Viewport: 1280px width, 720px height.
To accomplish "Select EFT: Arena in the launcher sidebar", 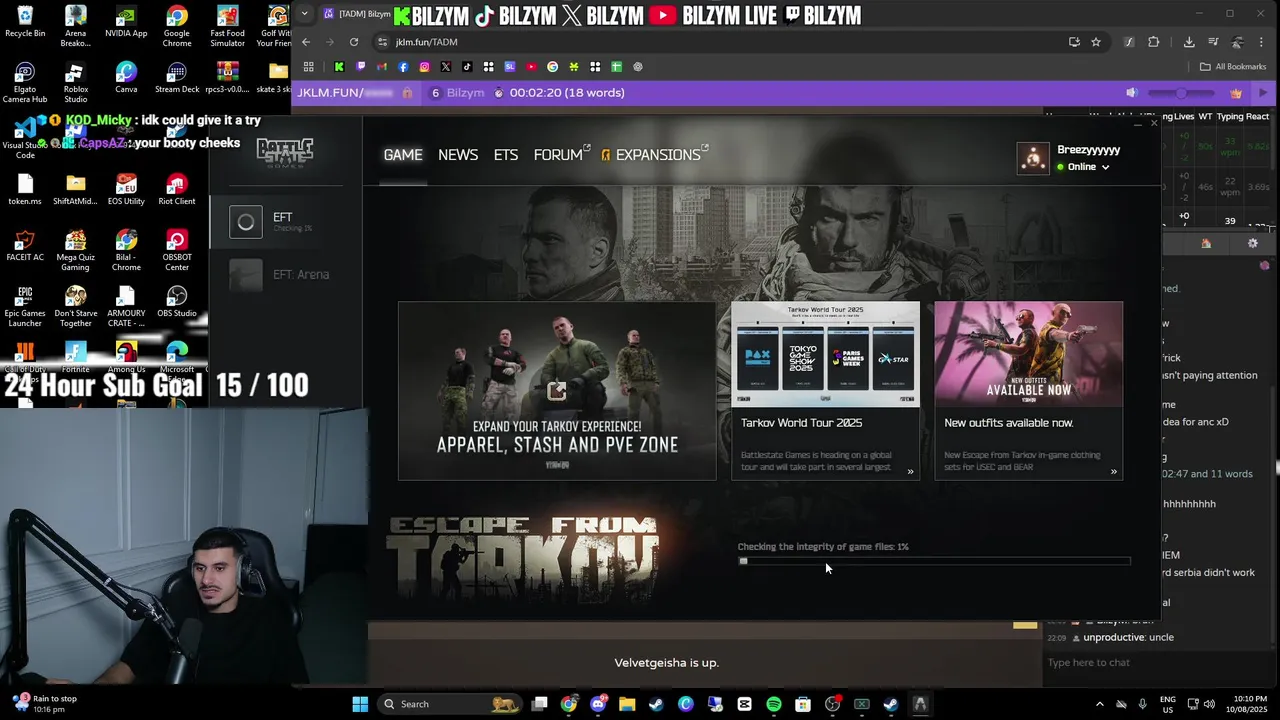I will pos(285,275).
